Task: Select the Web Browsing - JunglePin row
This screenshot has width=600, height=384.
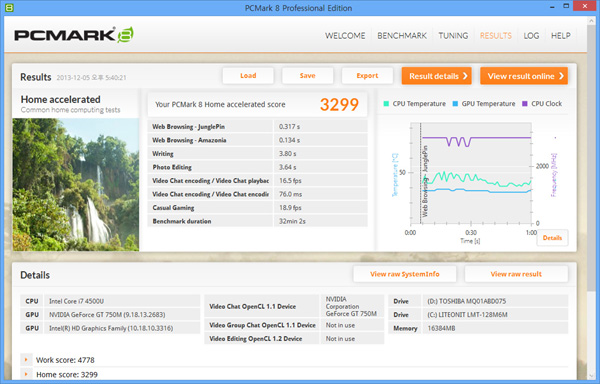Action: click(x=258, y=126)
